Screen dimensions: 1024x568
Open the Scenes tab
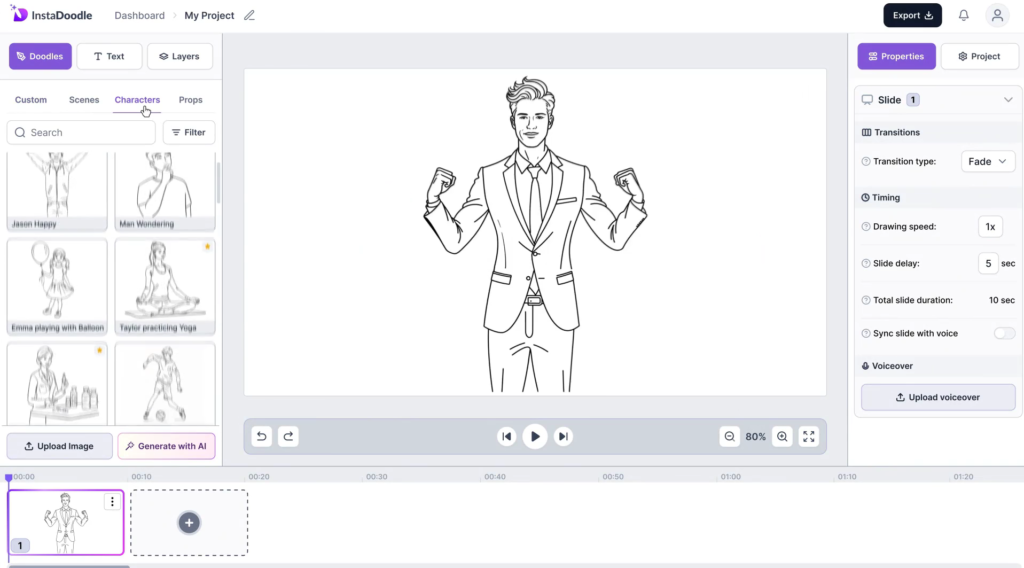pos(84,100)
